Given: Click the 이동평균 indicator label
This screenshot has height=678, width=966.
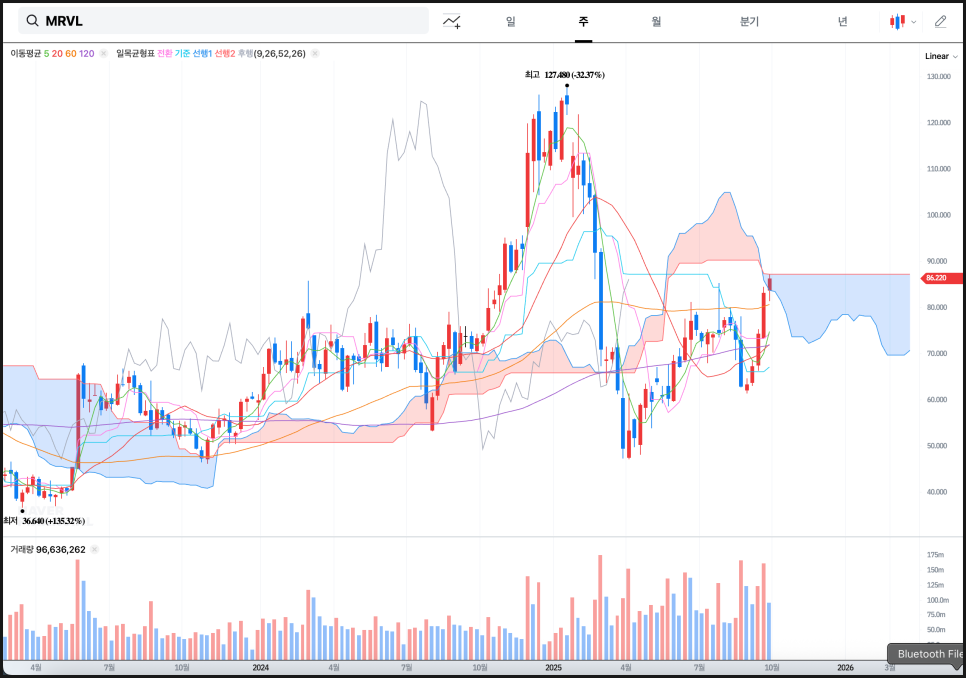Looking at the screenshot, I should (x=26, y=54).
